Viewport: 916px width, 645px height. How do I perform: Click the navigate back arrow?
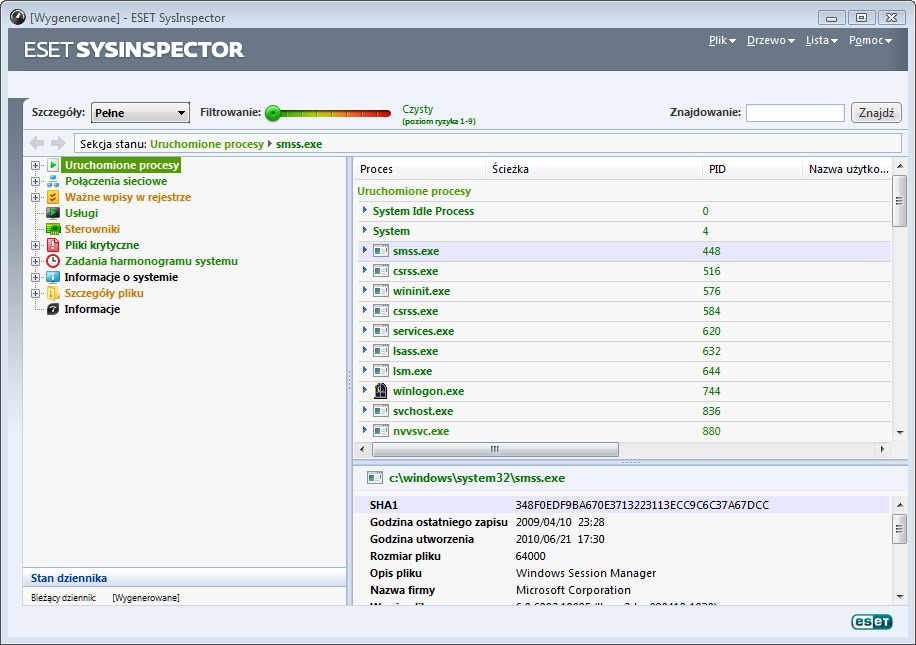pos(37,143)
